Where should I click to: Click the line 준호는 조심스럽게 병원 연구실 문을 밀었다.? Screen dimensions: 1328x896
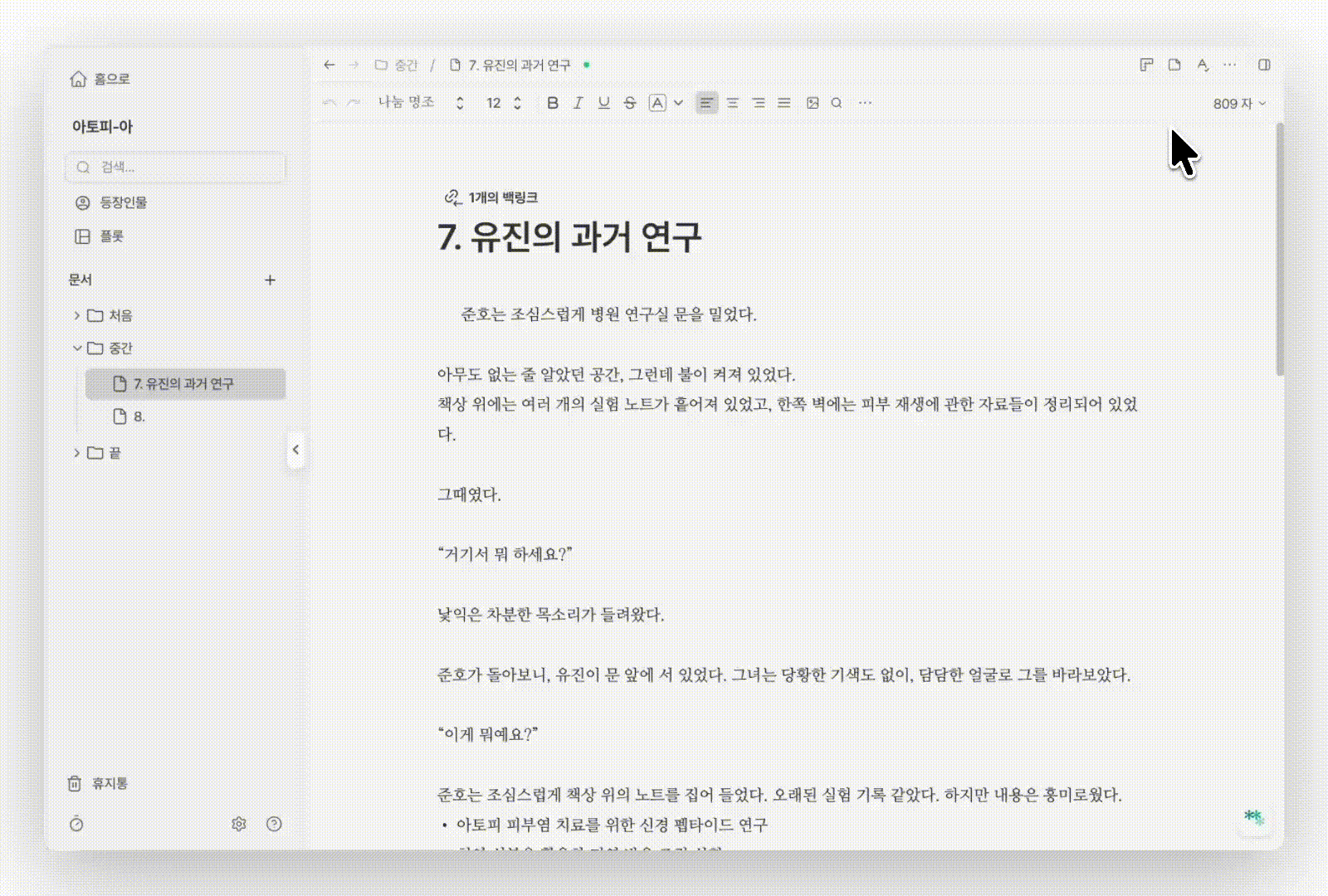tap(609, 314)
